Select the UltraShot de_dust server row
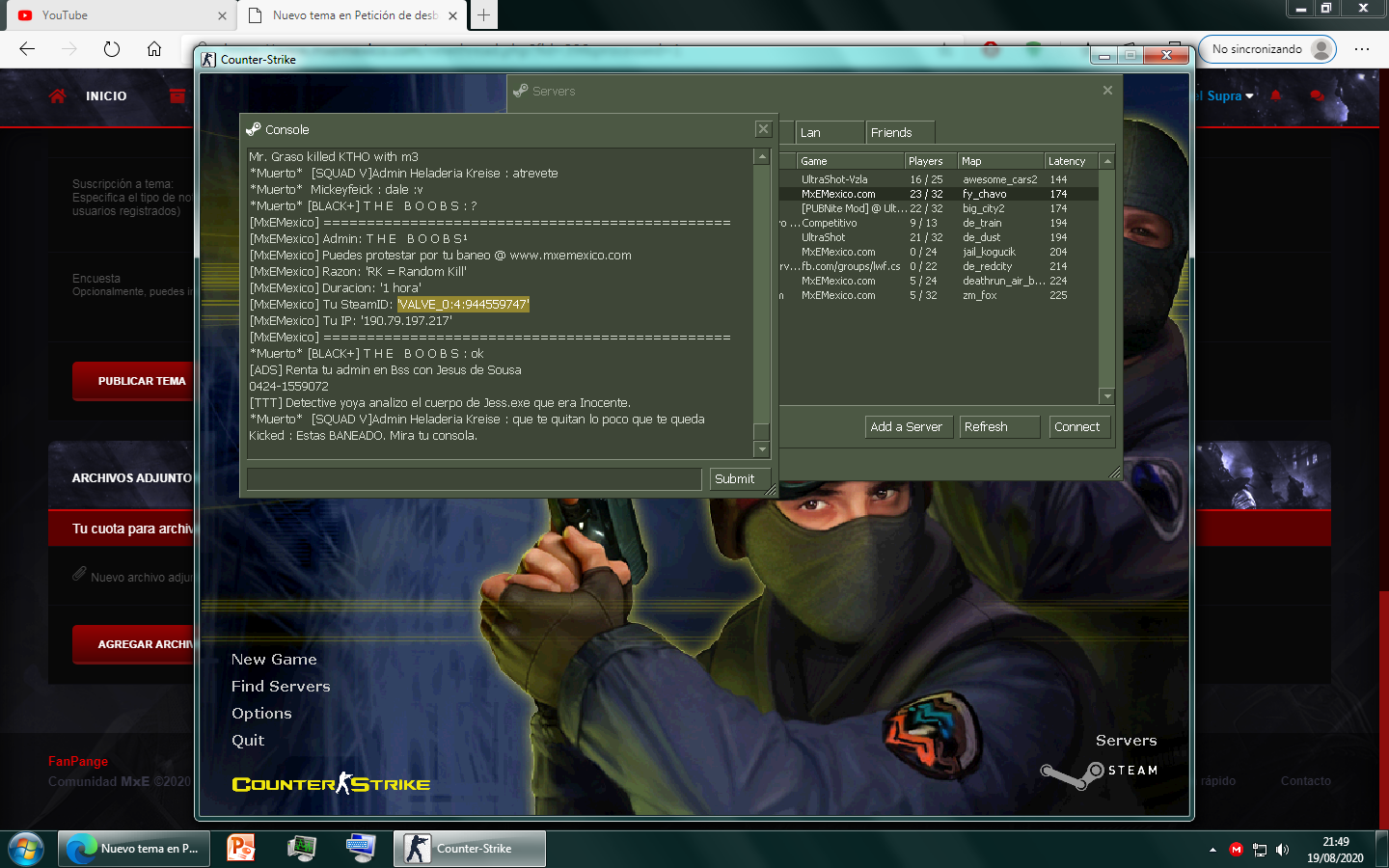The image size is (1389, 868). point(938,237)
